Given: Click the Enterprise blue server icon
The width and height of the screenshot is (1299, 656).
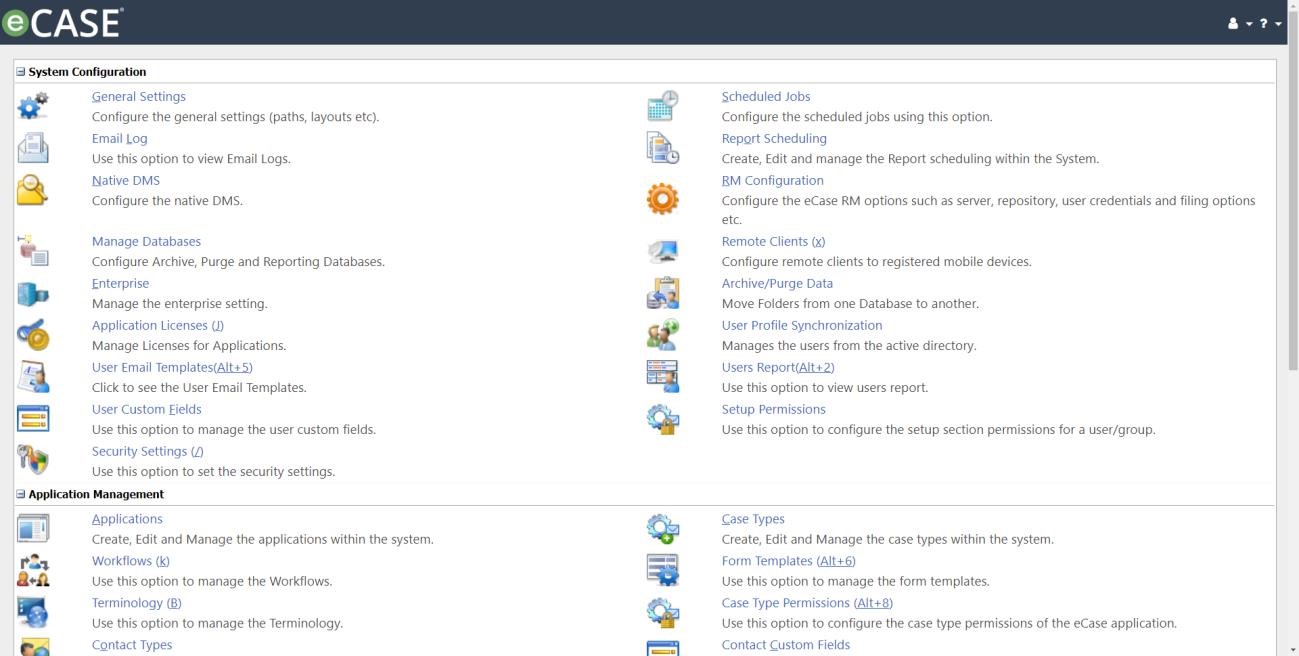Looking at the screenshot, I should [33, 293].
